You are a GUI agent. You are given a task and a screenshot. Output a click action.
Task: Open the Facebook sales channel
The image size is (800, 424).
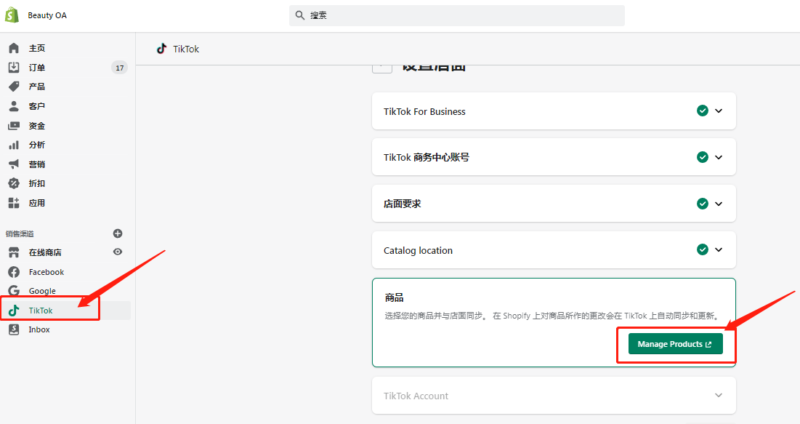click(46, 272)
